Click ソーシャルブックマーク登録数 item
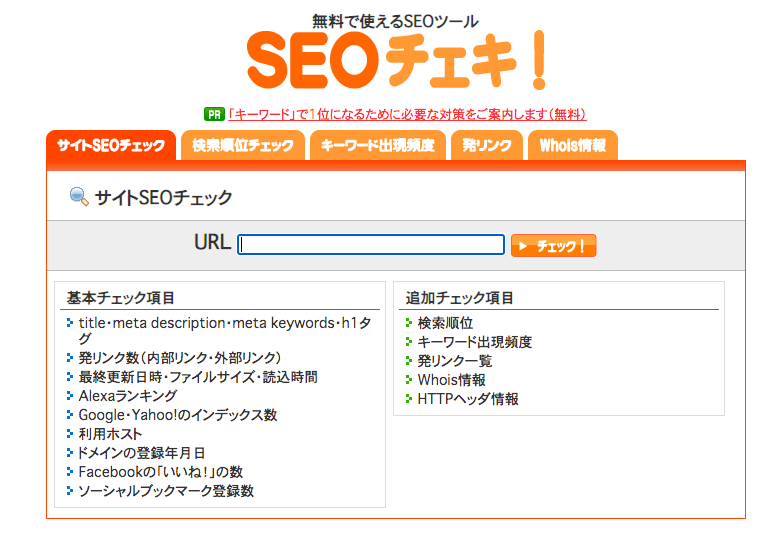The image size is (770, 535). point(166,491)
